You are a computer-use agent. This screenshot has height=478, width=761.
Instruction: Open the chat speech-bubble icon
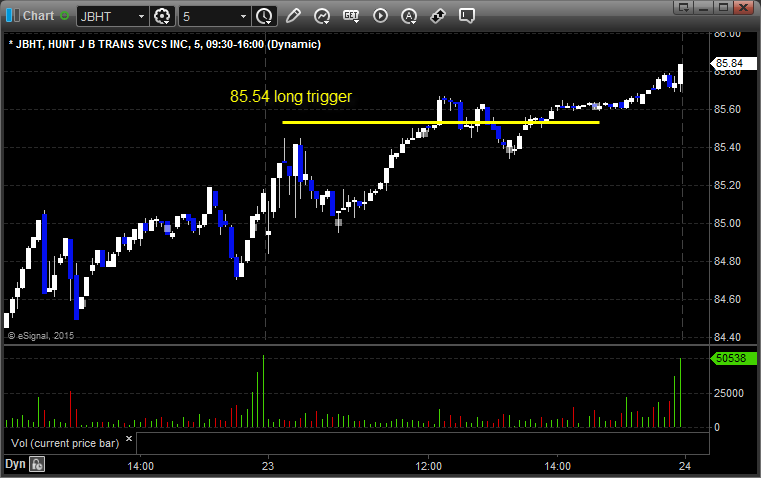coord(466,16)
